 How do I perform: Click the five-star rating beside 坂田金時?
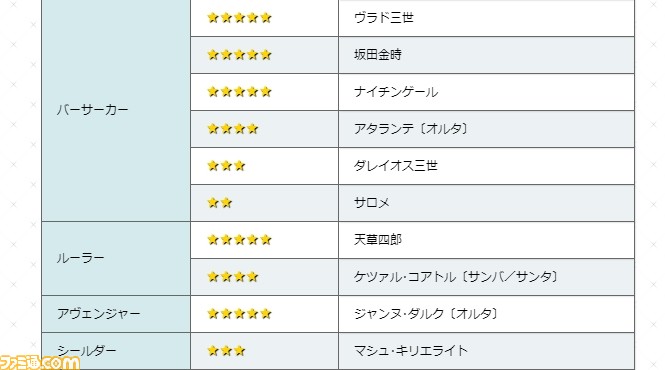[239, 55]
